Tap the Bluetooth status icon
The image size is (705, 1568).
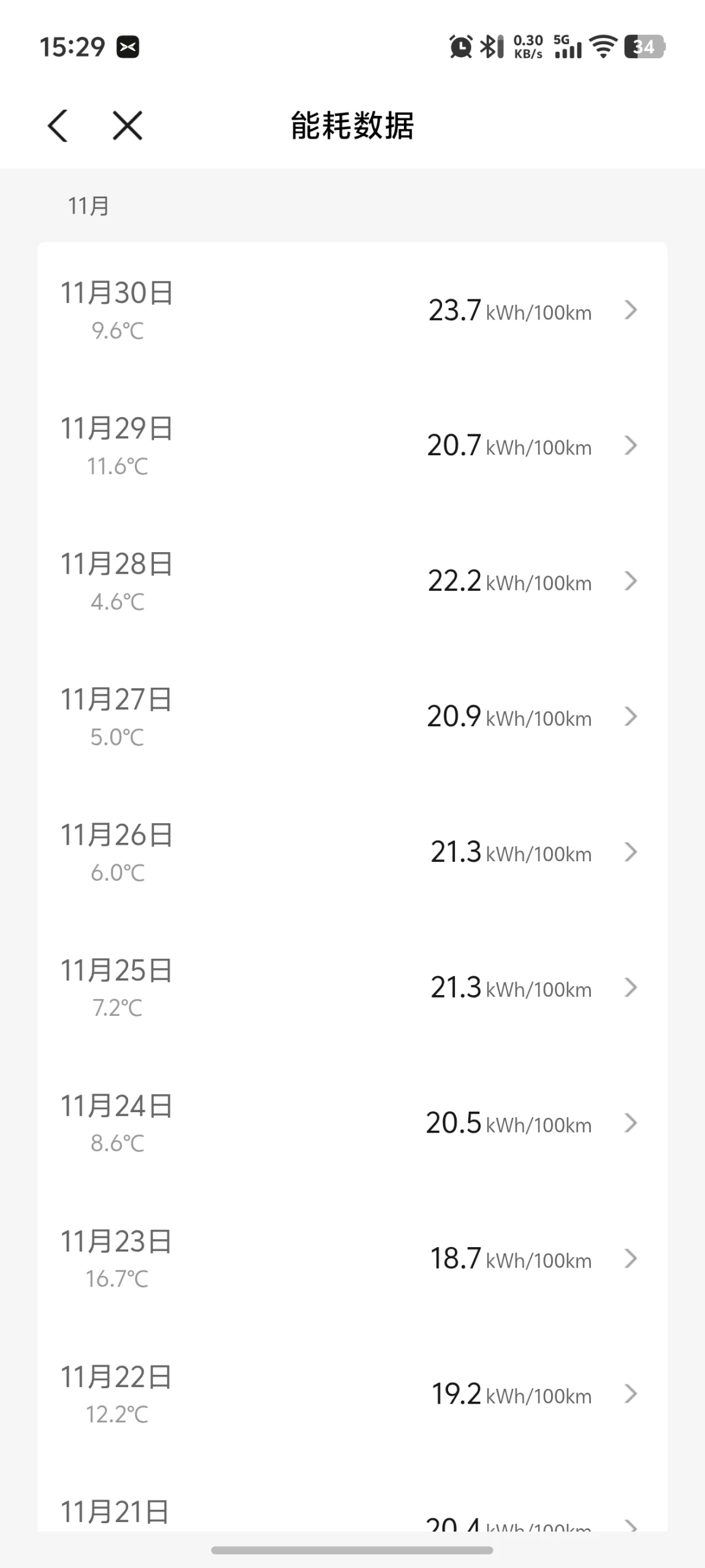491,47
